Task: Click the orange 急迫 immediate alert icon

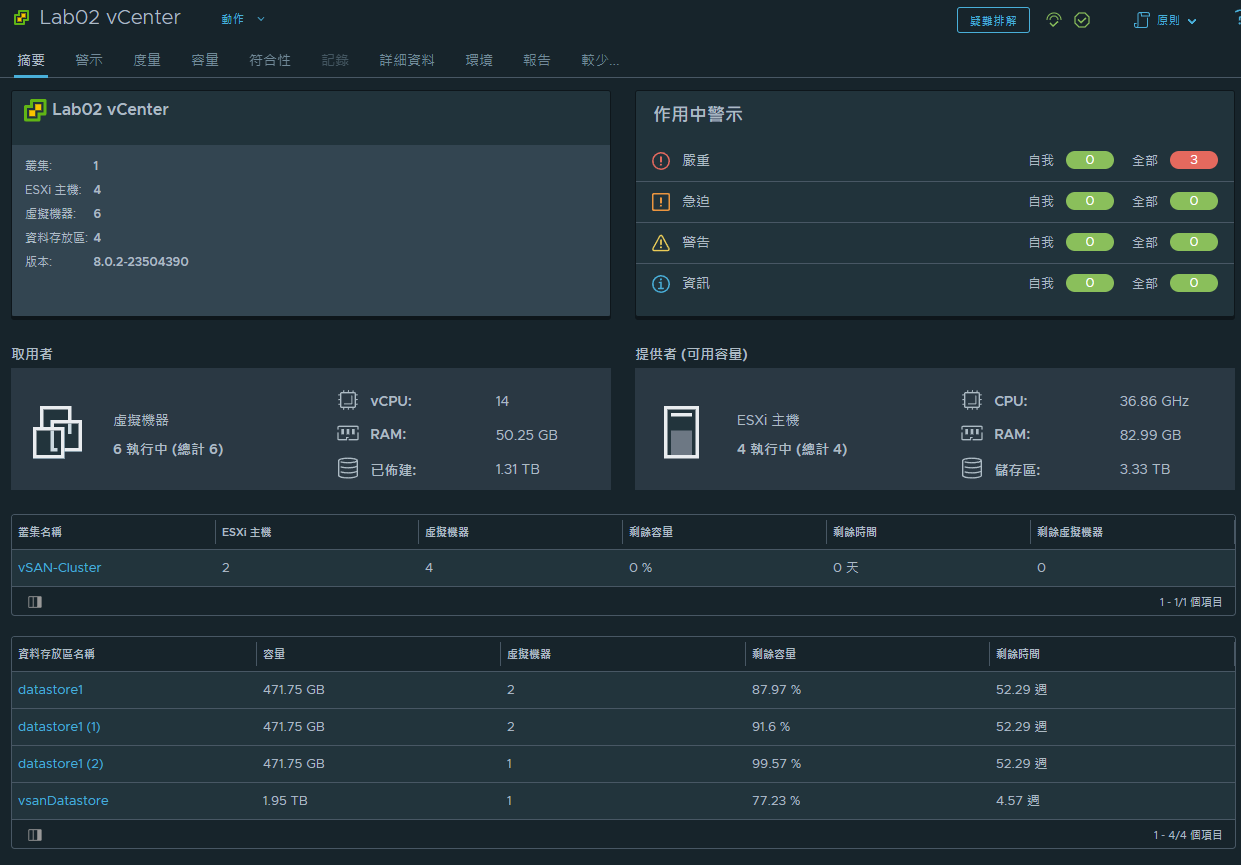Action: coord(661,202)
